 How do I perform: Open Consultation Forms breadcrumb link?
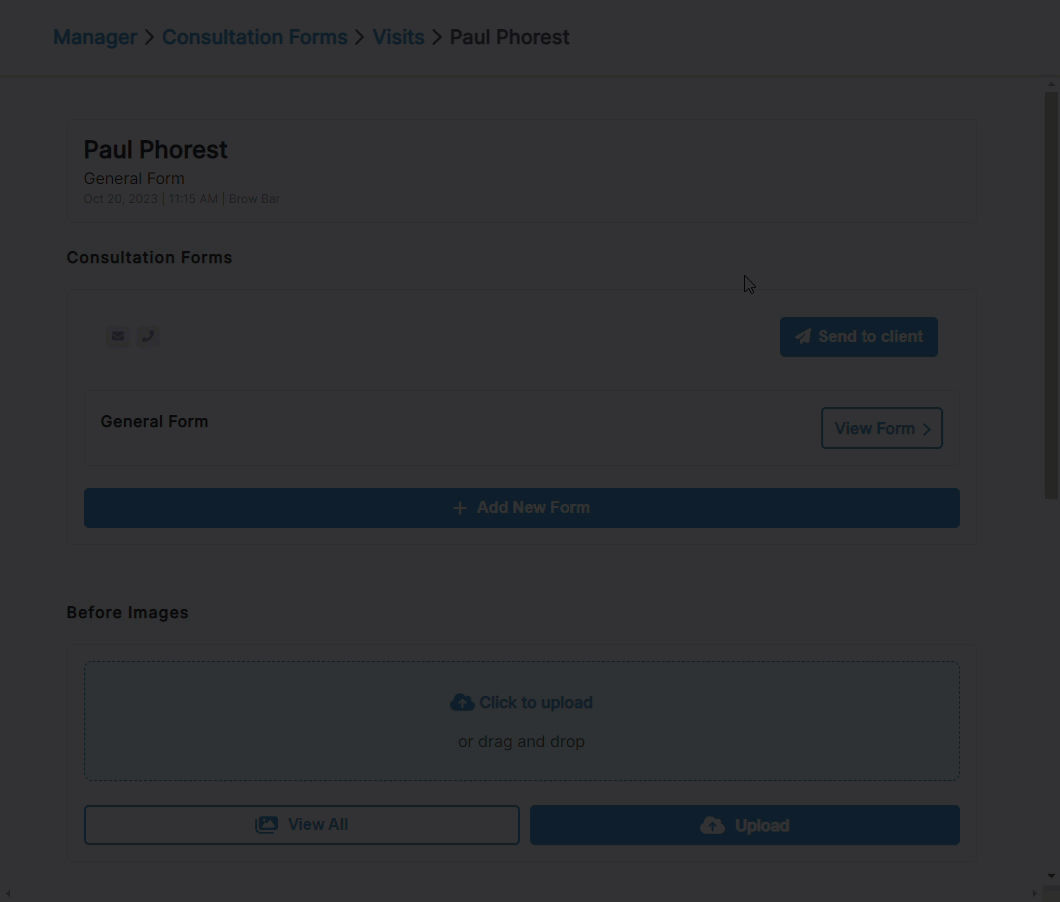[255, 37]
